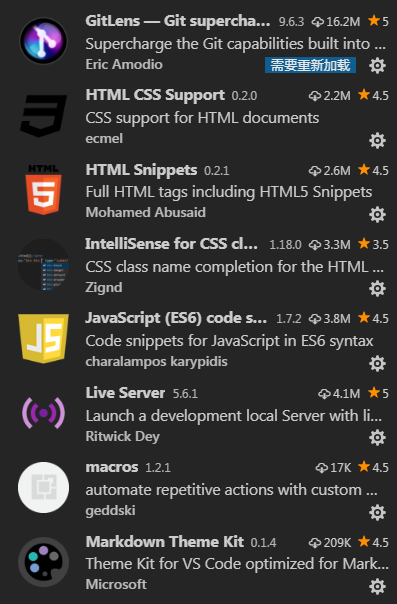Screen dimensions: 397x604
Task: Click publisher name ecmel
Action: click(104, 139)
